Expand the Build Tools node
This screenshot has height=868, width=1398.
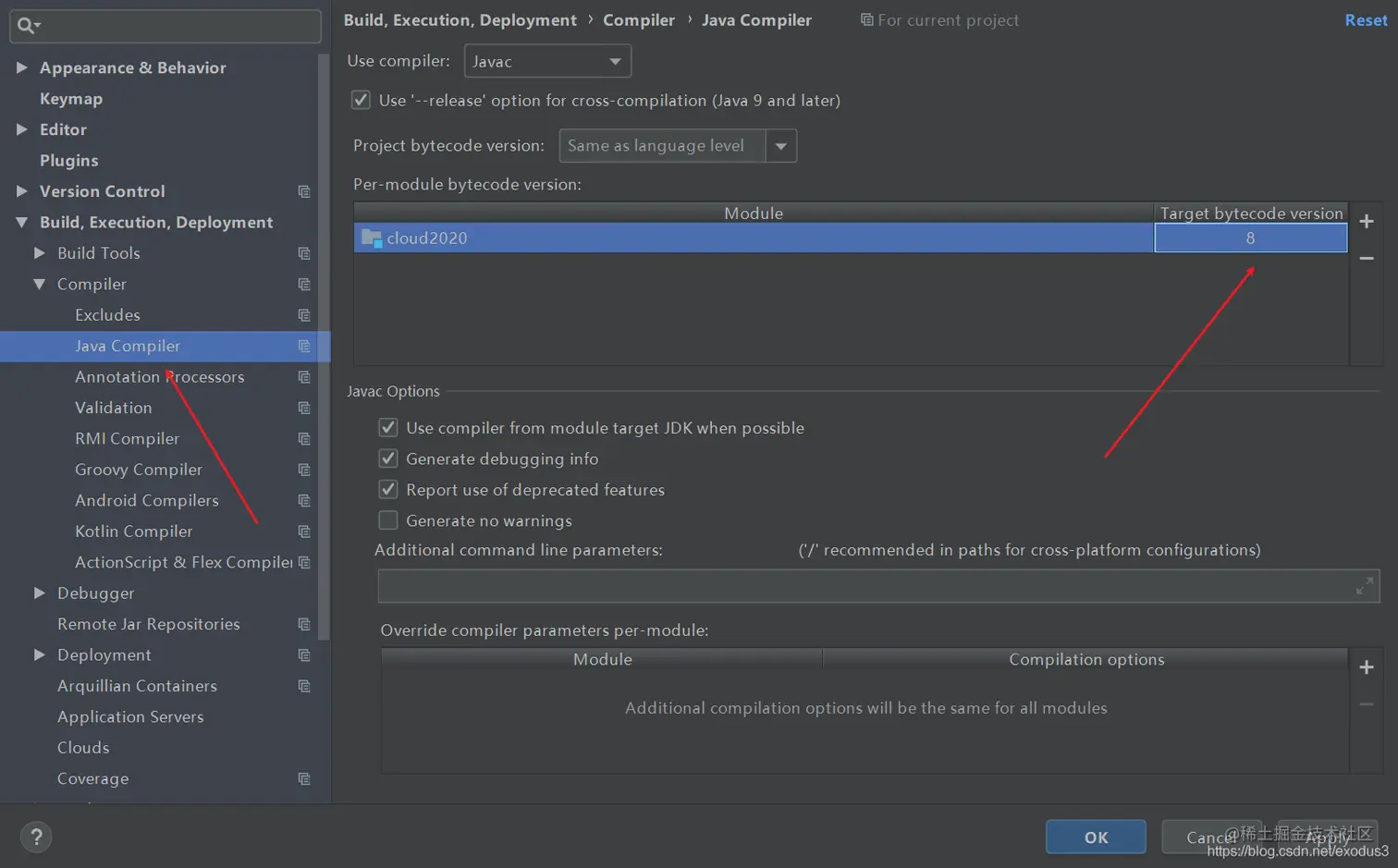tap(39, 253)
